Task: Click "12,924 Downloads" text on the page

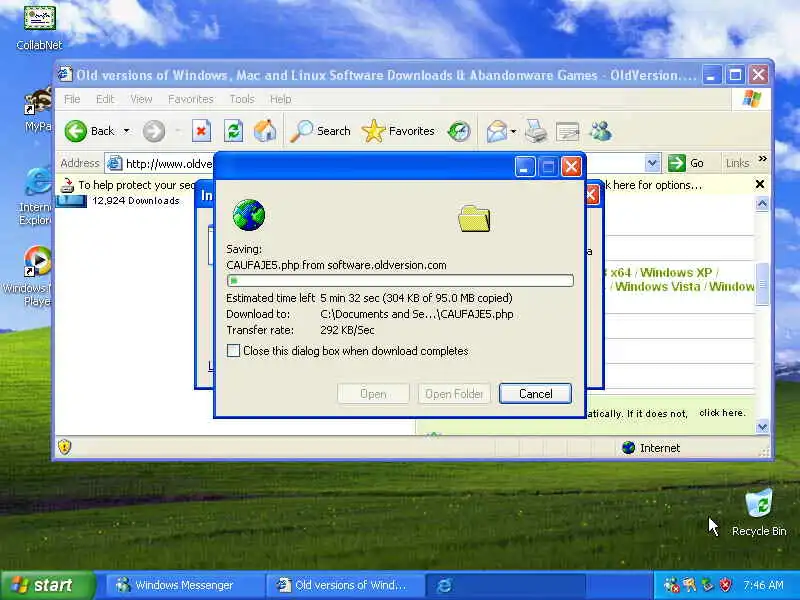Action: coord(136,201)
